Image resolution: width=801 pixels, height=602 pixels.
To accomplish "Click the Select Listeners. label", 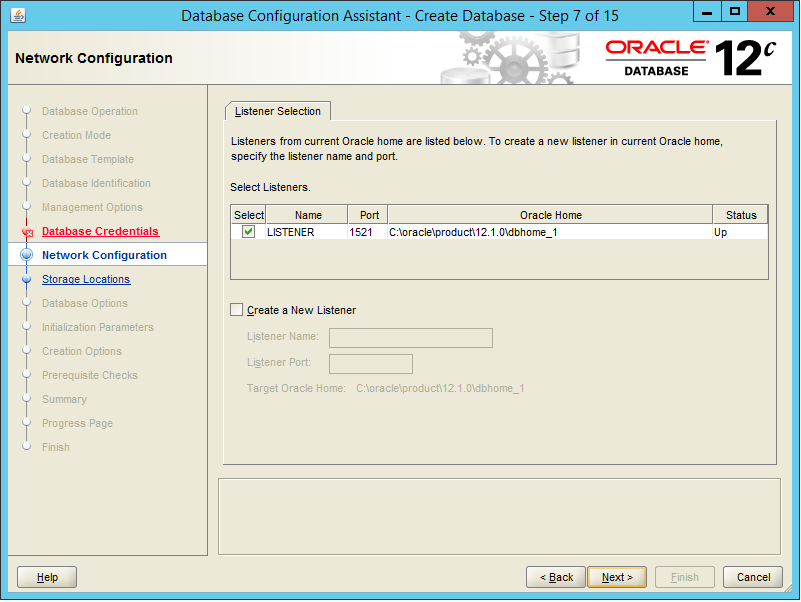I will (270, 187).
